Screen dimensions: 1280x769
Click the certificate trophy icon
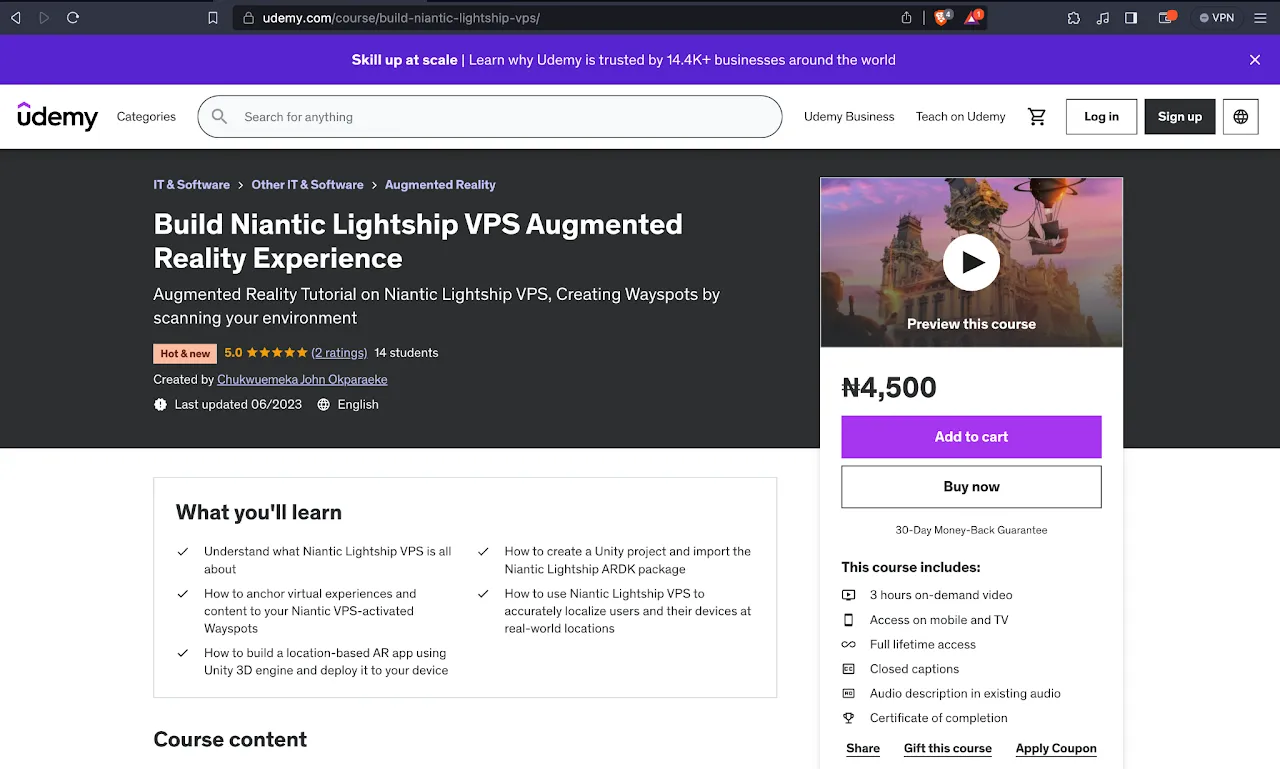pos(848,718)
